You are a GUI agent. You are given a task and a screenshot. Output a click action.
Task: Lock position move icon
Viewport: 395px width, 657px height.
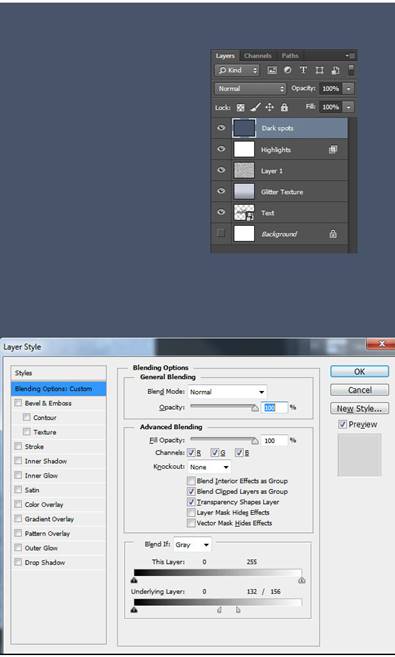tap(269, 108)
